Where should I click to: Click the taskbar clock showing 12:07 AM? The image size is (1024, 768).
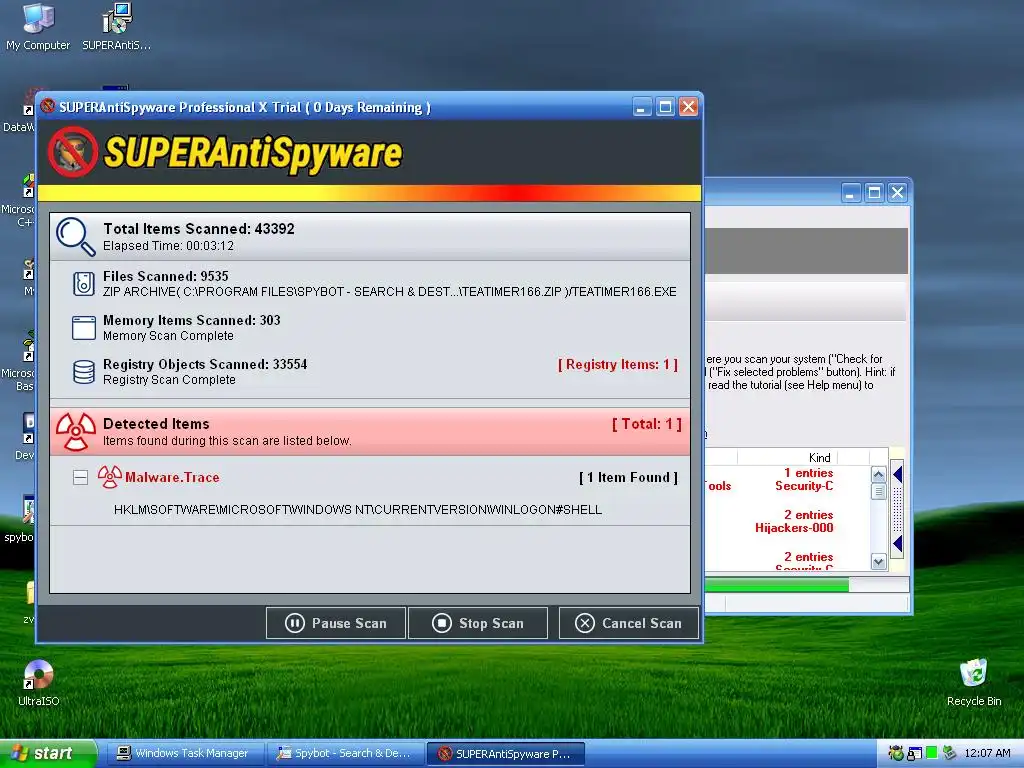pos(987,753)
